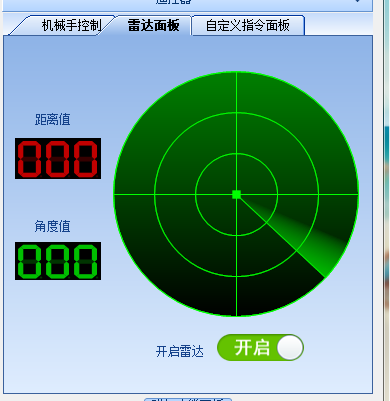Click the 角度值 label
This screenshot has width=390, height=401.
tap(53, 226)
